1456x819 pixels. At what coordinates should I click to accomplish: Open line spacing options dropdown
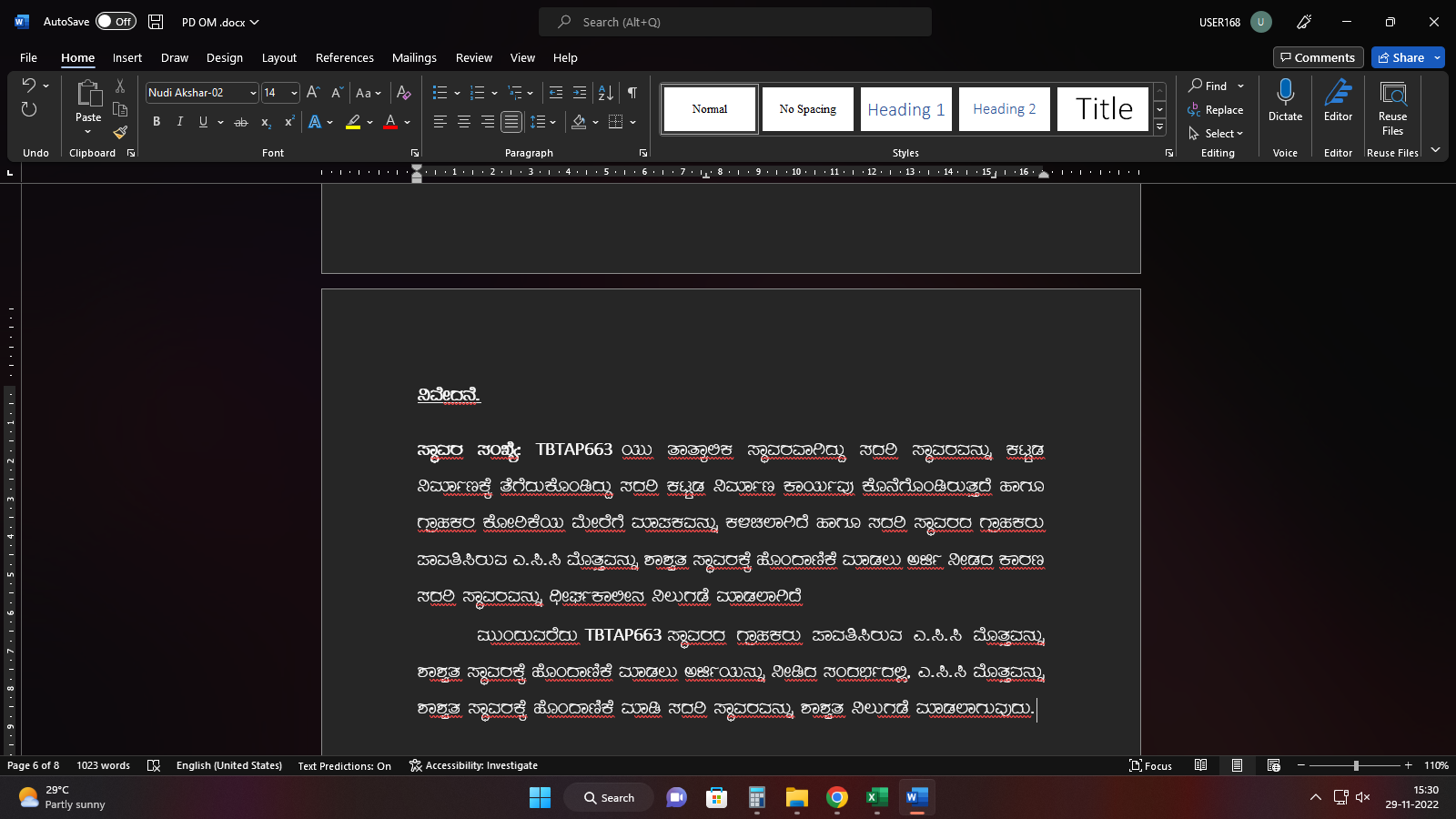(552, 122)
